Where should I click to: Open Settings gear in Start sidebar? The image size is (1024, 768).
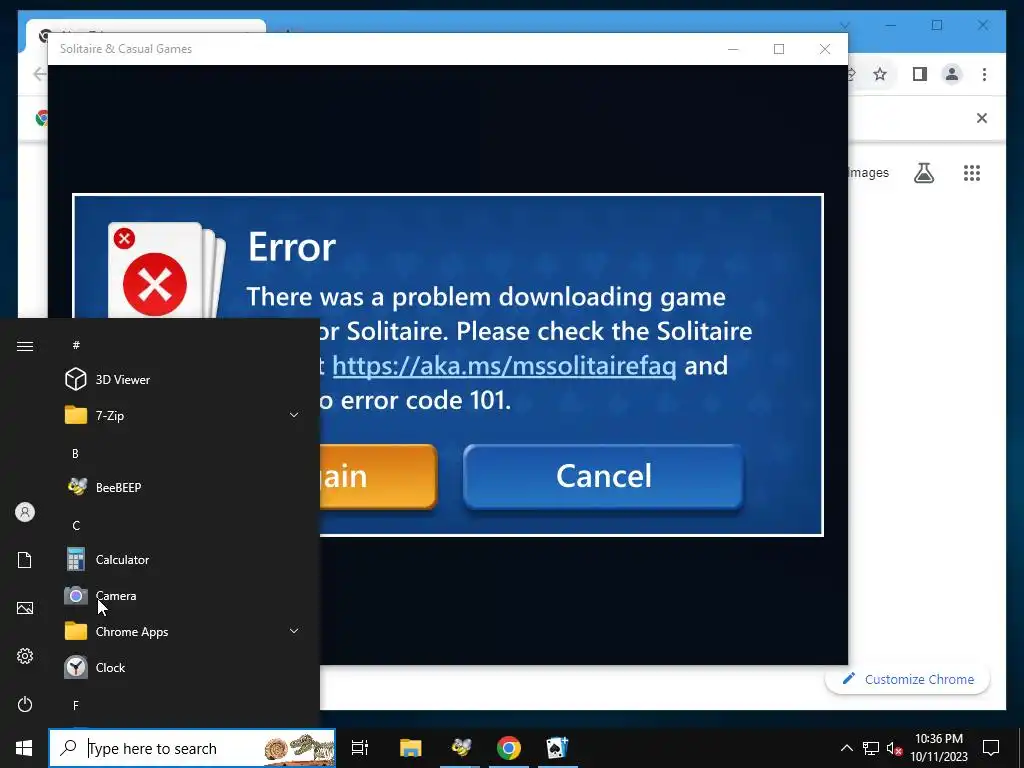click(25, 656)
